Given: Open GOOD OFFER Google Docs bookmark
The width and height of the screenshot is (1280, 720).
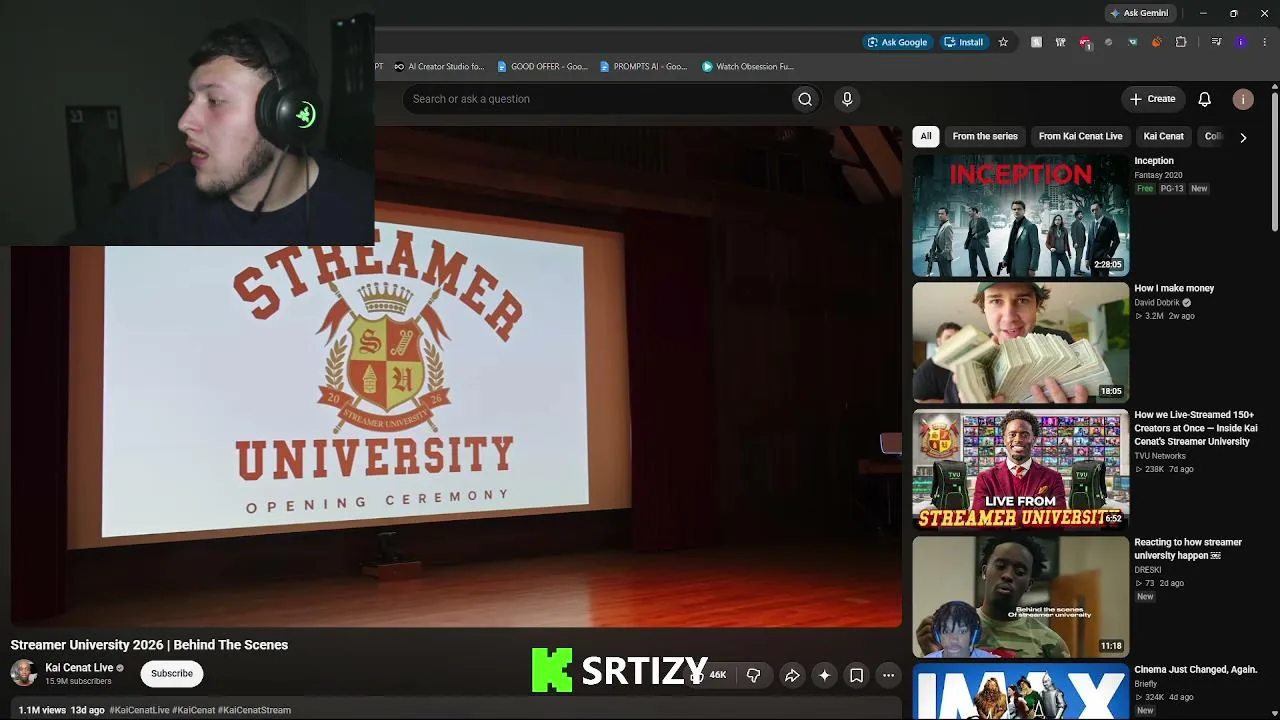Looking at the screenshot, I should [x=543, y=67].
